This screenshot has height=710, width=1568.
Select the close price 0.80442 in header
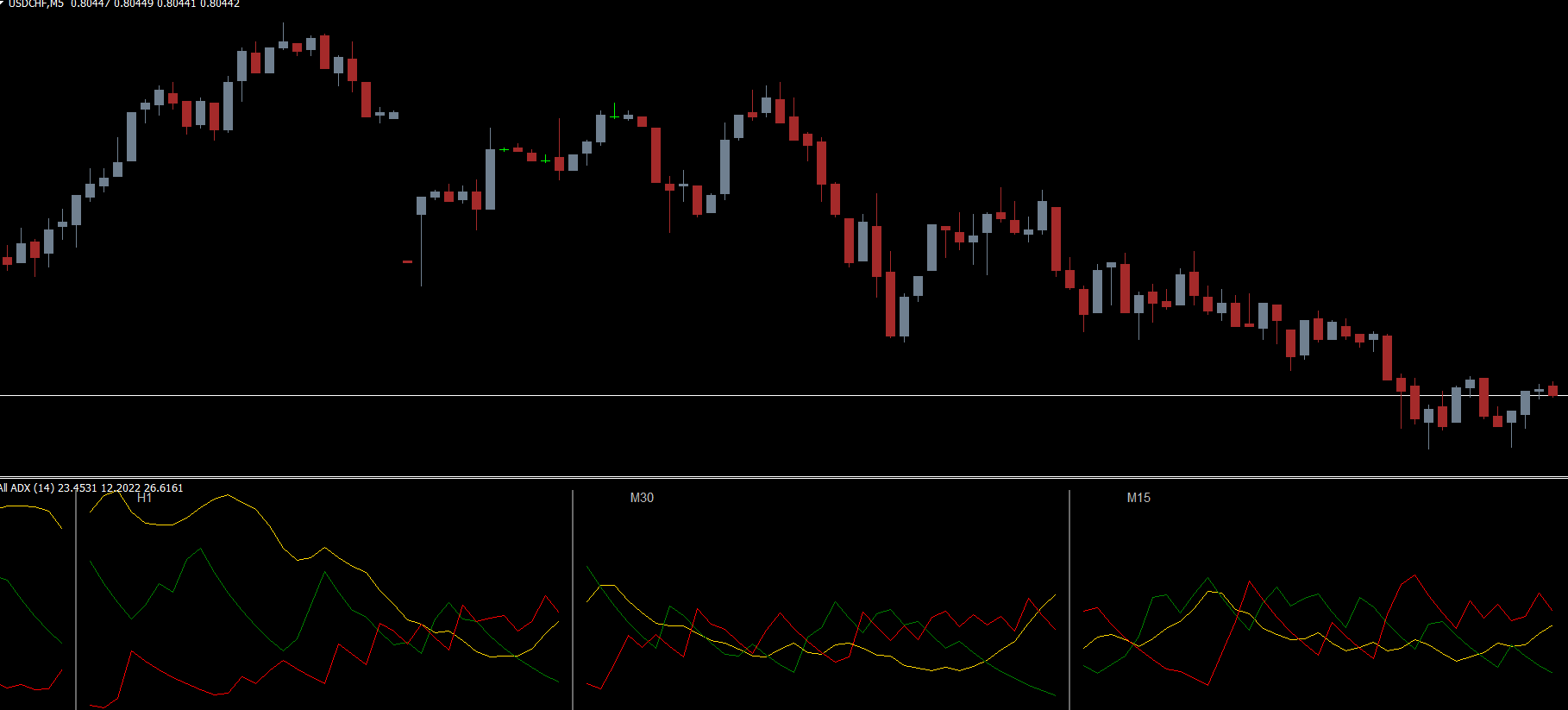point(220,3)
